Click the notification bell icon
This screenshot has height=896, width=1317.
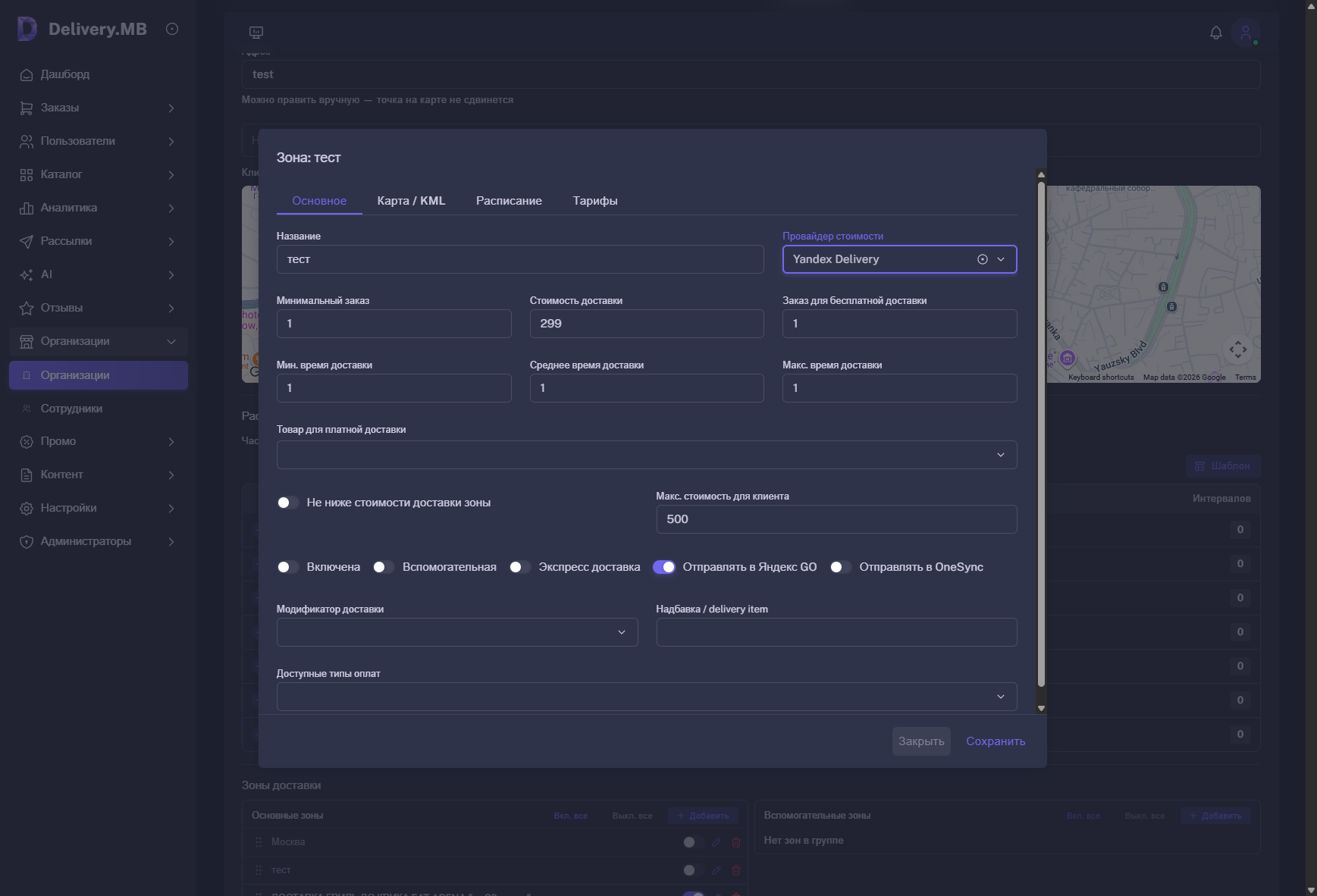[x=1215, y=33]
